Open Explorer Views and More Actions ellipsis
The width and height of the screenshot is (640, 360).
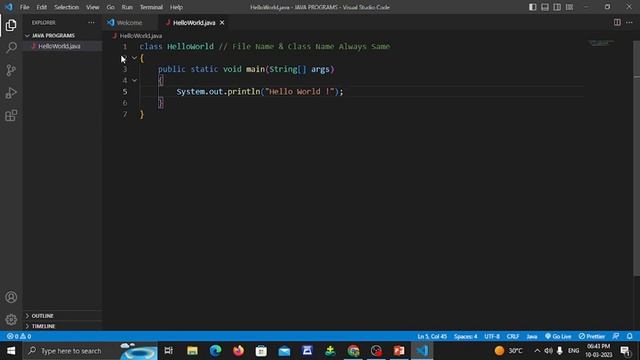click(91, 22)
